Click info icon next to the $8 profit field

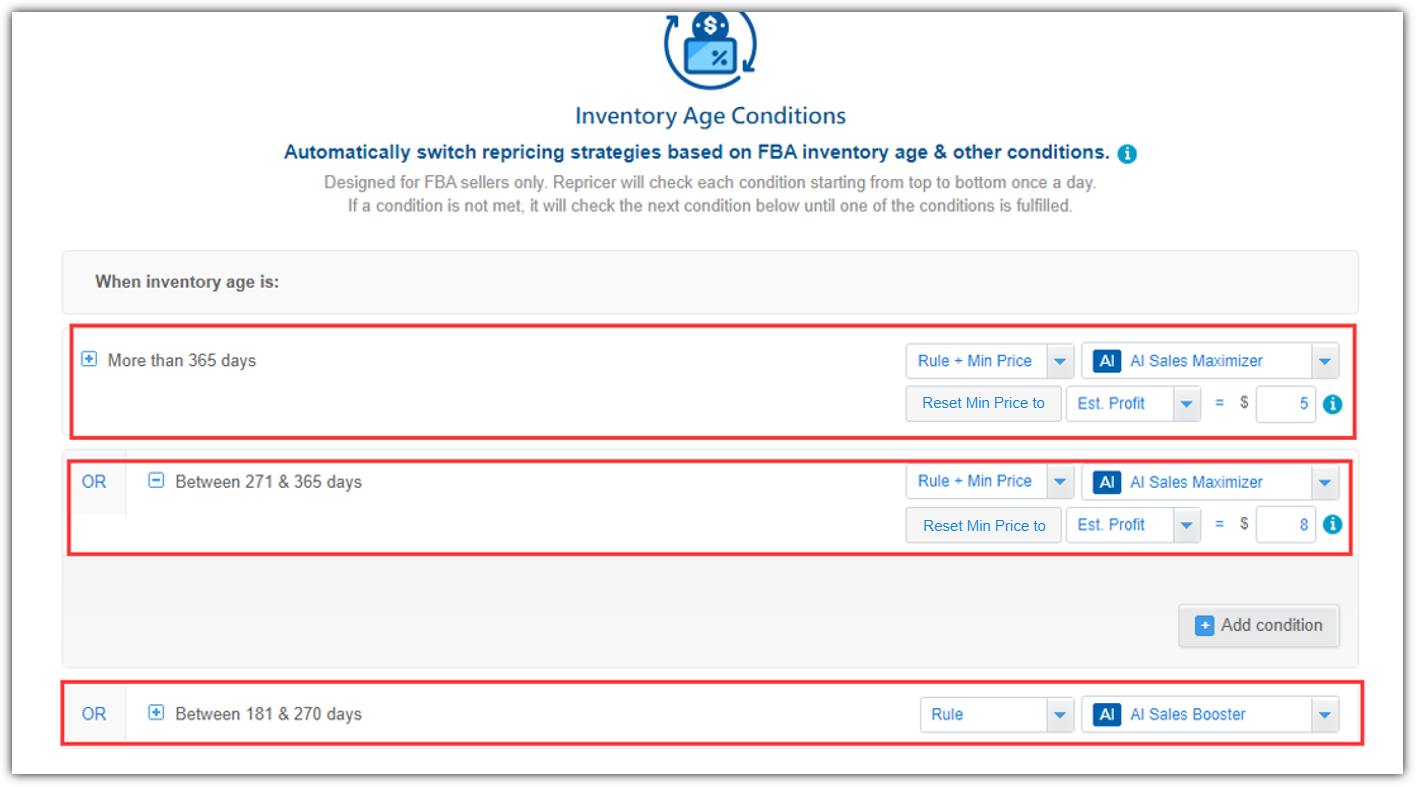1332,524
